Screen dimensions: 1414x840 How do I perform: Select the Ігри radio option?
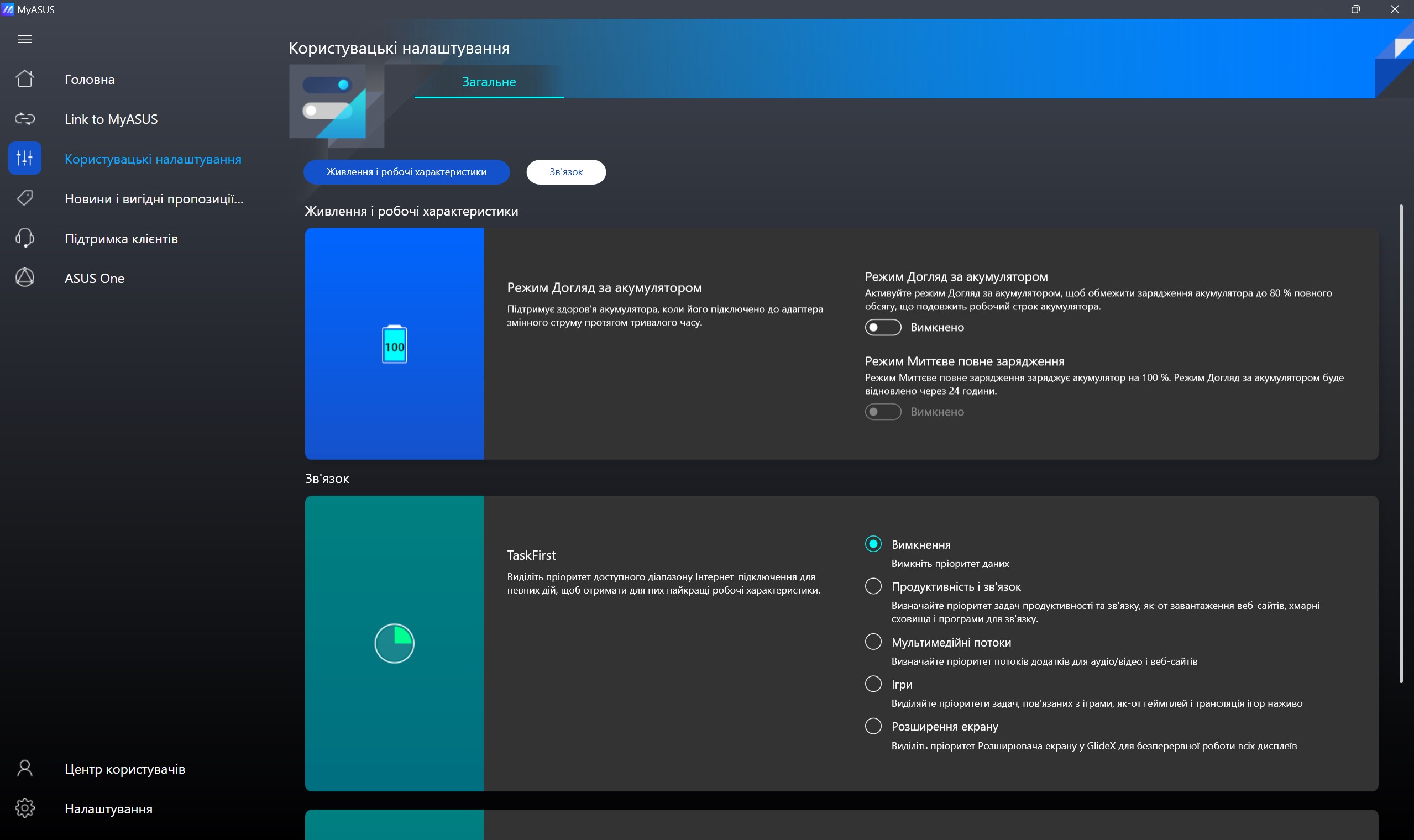coord(873,684)
